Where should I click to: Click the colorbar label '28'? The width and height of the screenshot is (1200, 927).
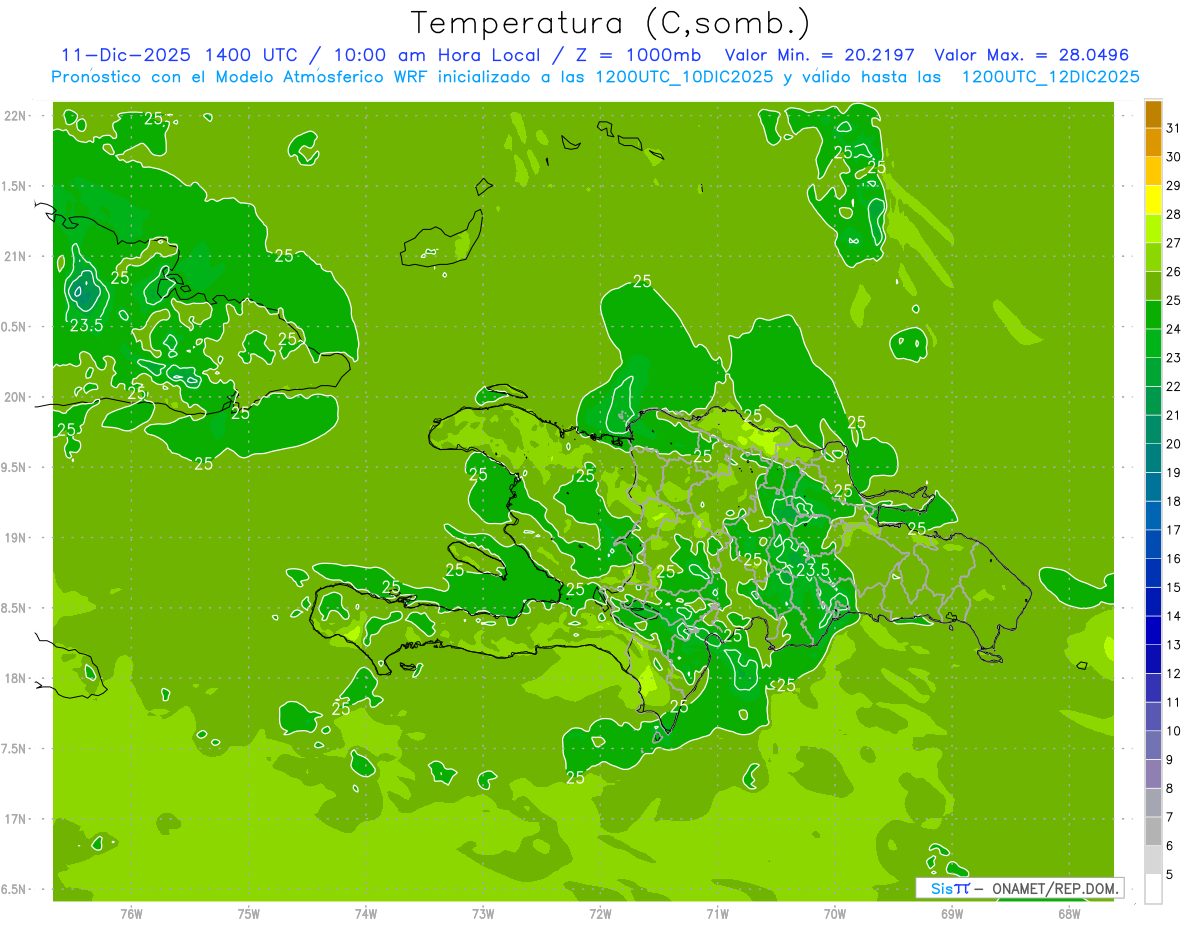(1173, 214)
